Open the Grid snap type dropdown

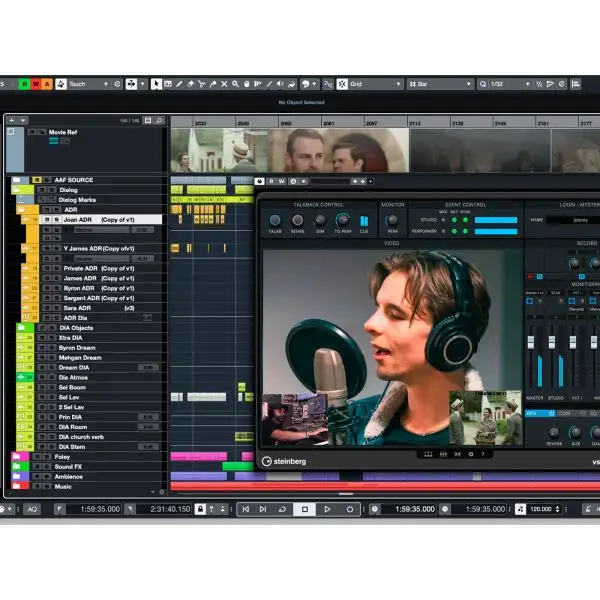(x=373, y=84)
